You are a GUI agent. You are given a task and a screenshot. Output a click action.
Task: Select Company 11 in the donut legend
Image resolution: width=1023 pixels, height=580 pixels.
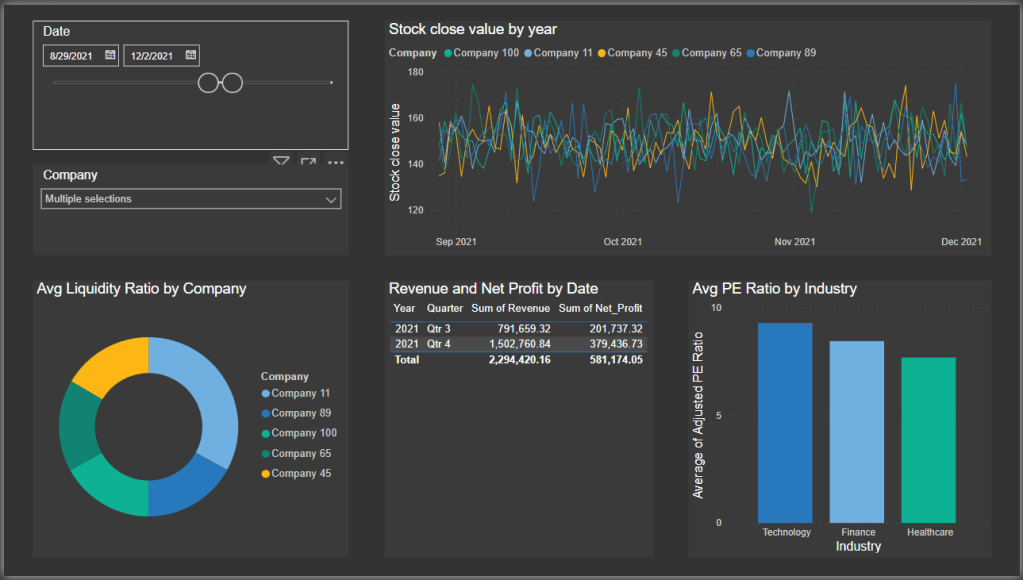pos(300,394)
